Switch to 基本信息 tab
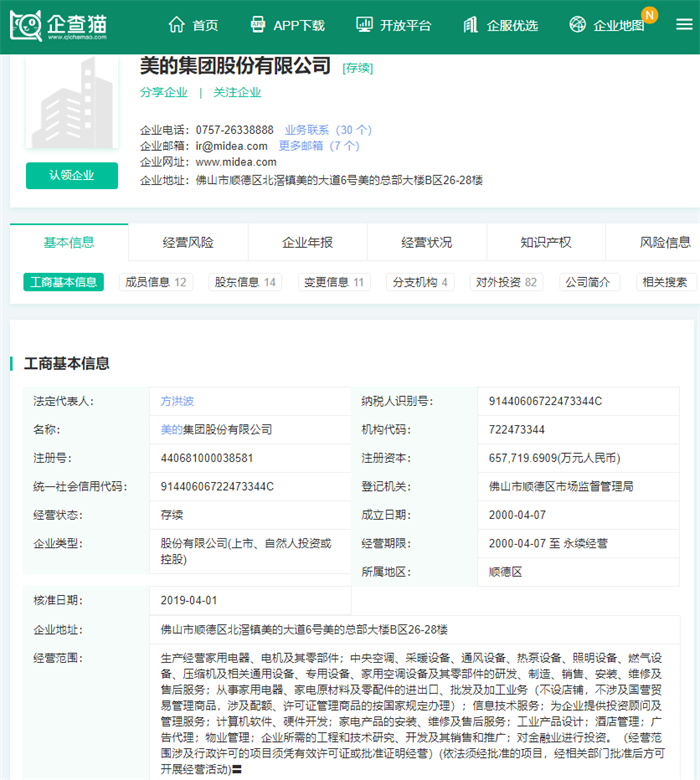 [69, 242]
